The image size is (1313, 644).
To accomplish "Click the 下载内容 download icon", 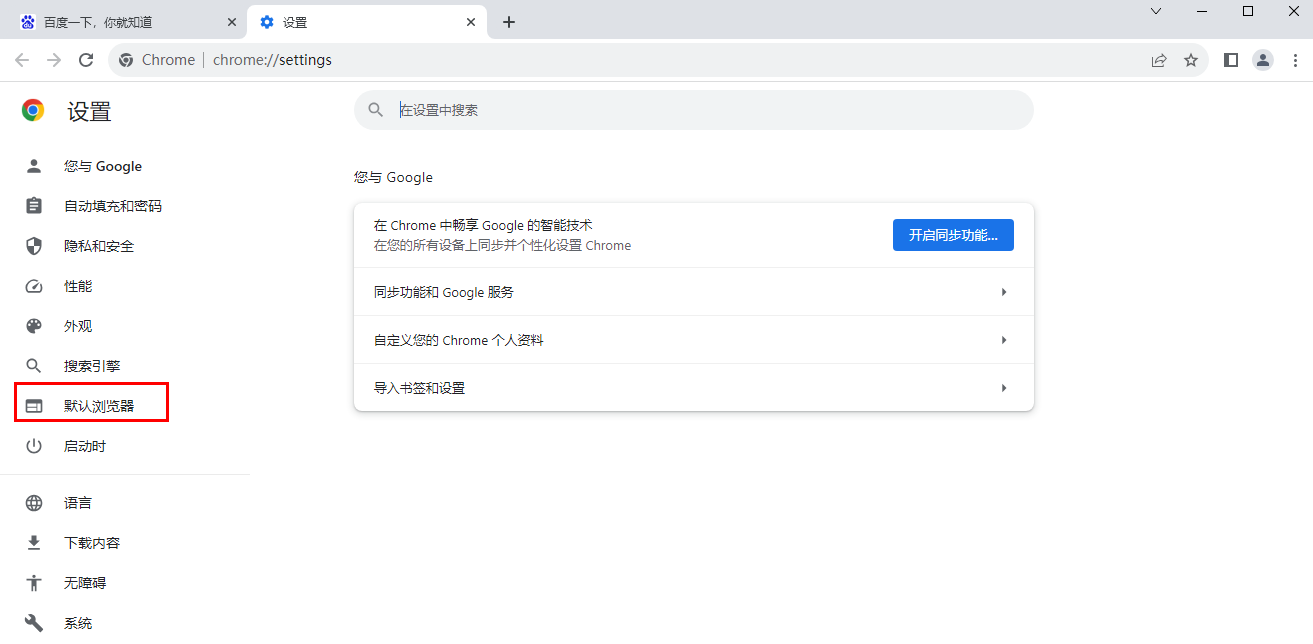I will tap(34, 543).
